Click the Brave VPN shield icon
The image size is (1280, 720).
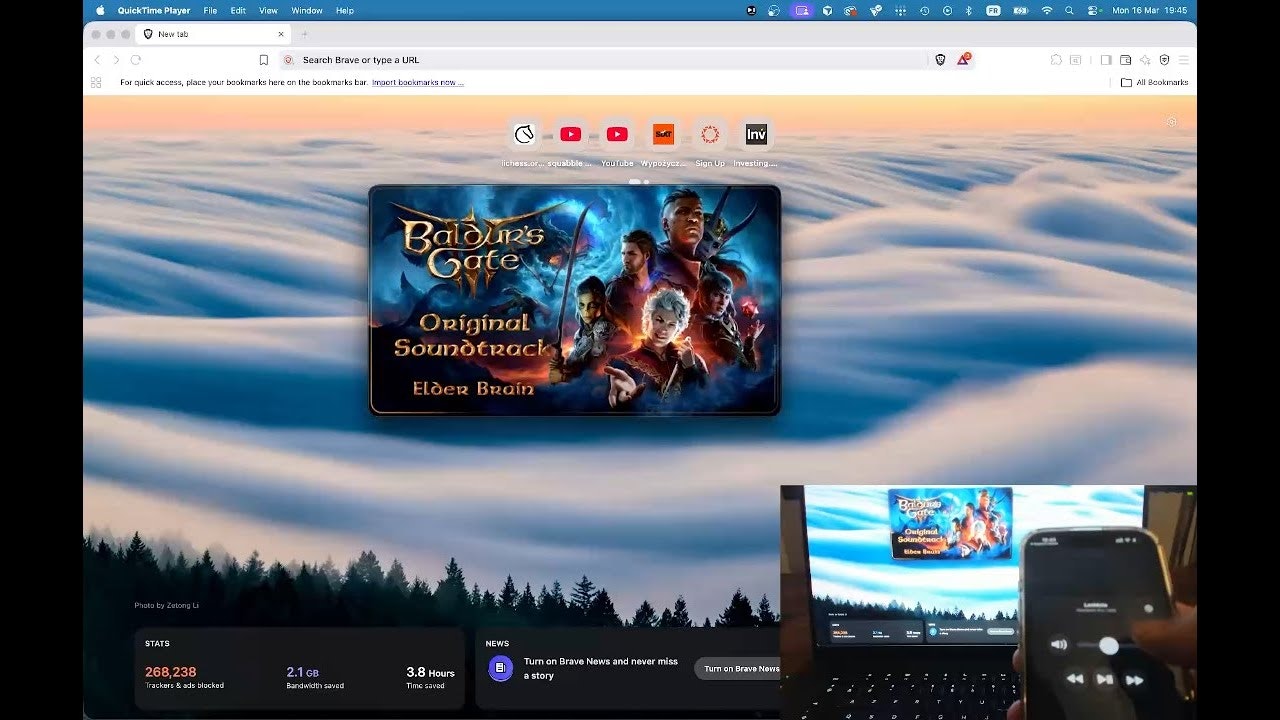1164,60
